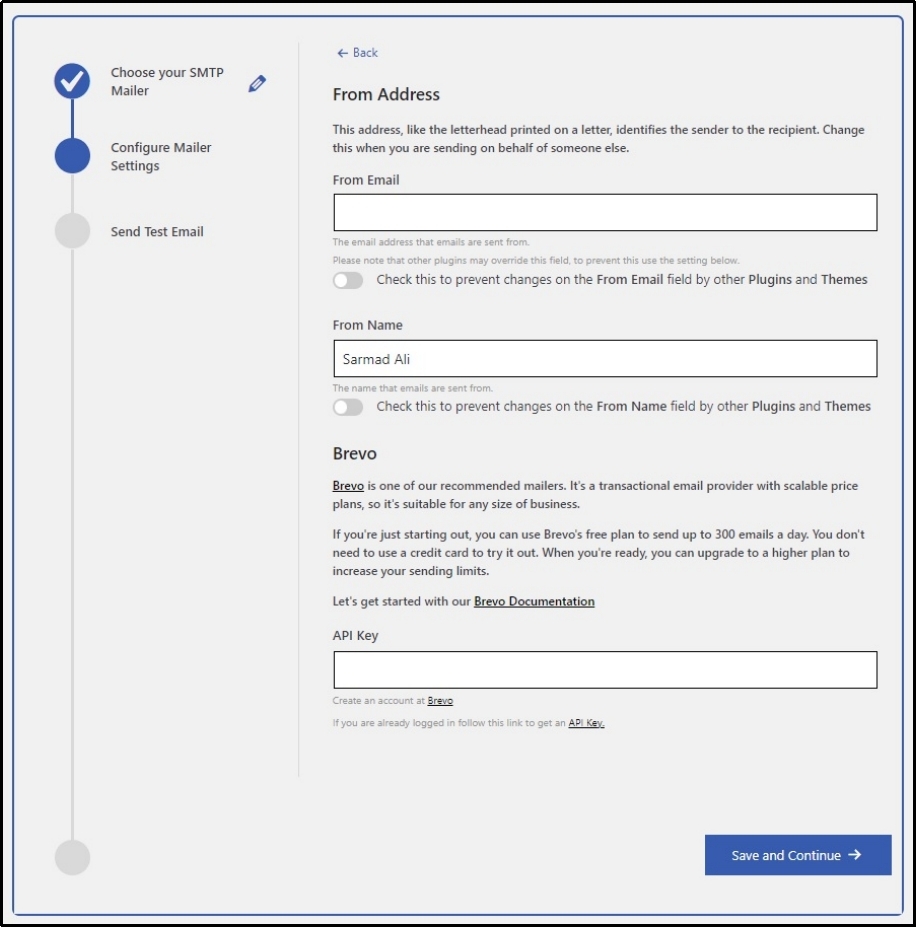Viewport: 917px width, 928px height.
Task: Follow the Brevo link to create an account
Action: [440, 701]
